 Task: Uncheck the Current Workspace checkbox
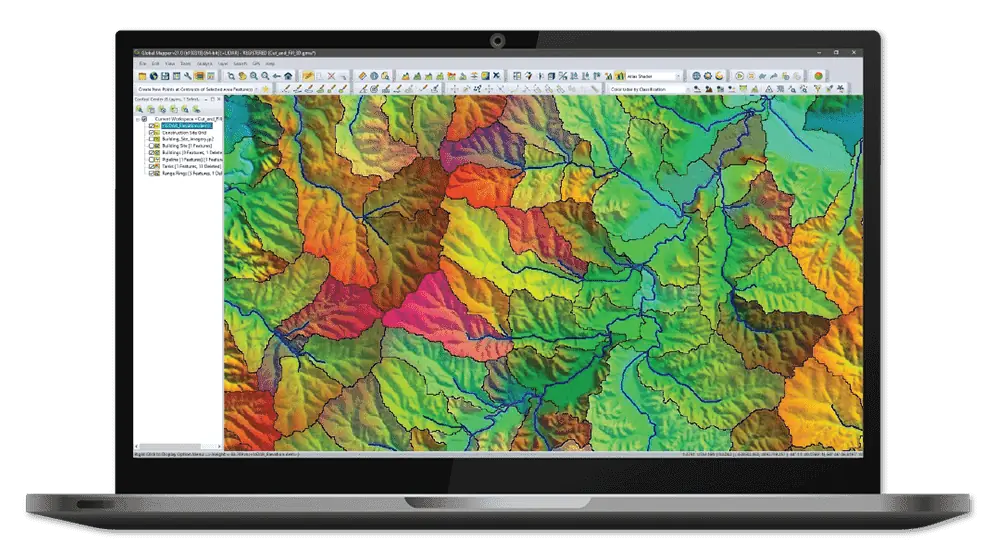[x=144, y=119]
